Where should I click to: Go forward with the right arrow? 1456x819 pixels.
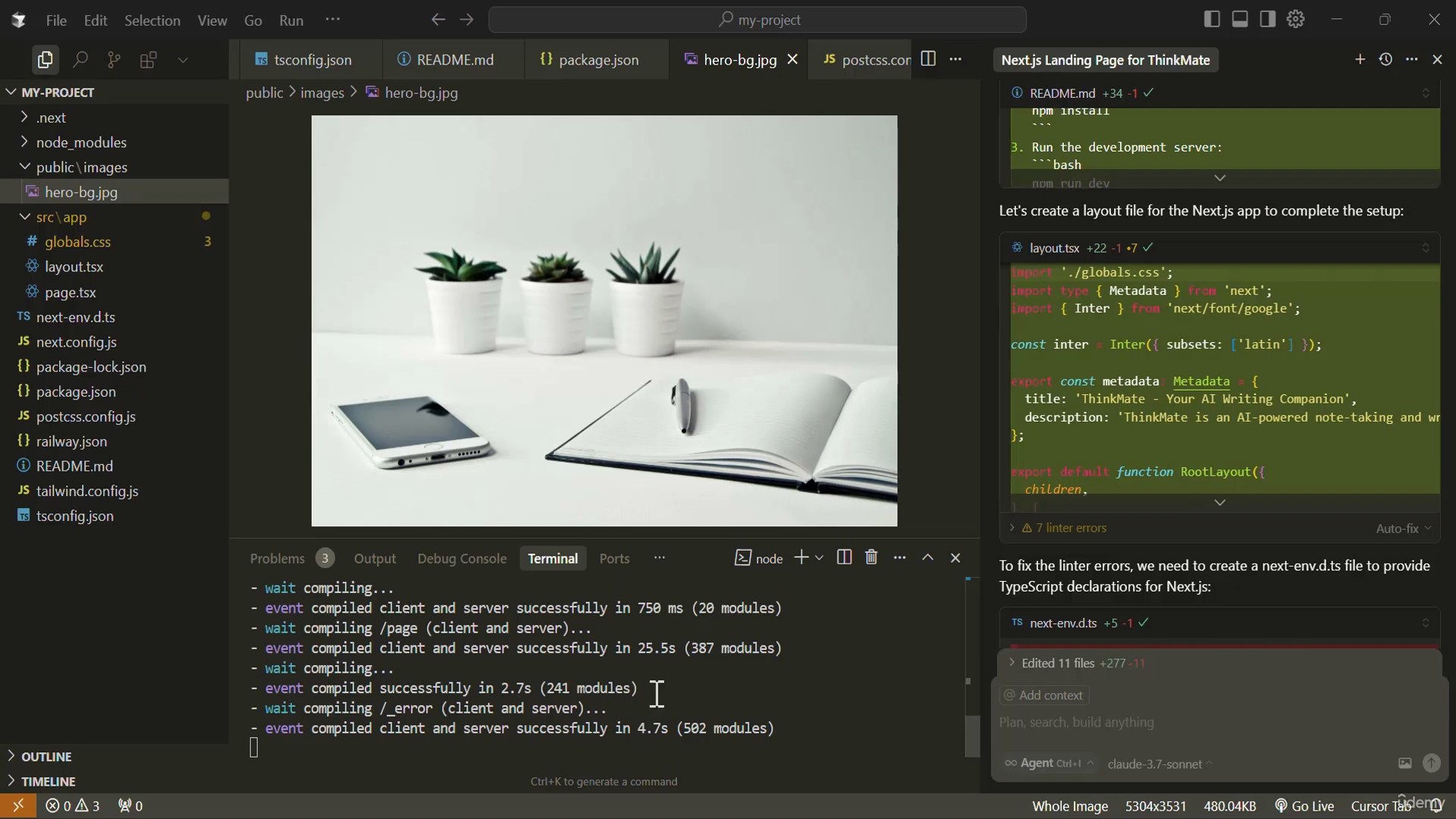(x=466, y=20)
